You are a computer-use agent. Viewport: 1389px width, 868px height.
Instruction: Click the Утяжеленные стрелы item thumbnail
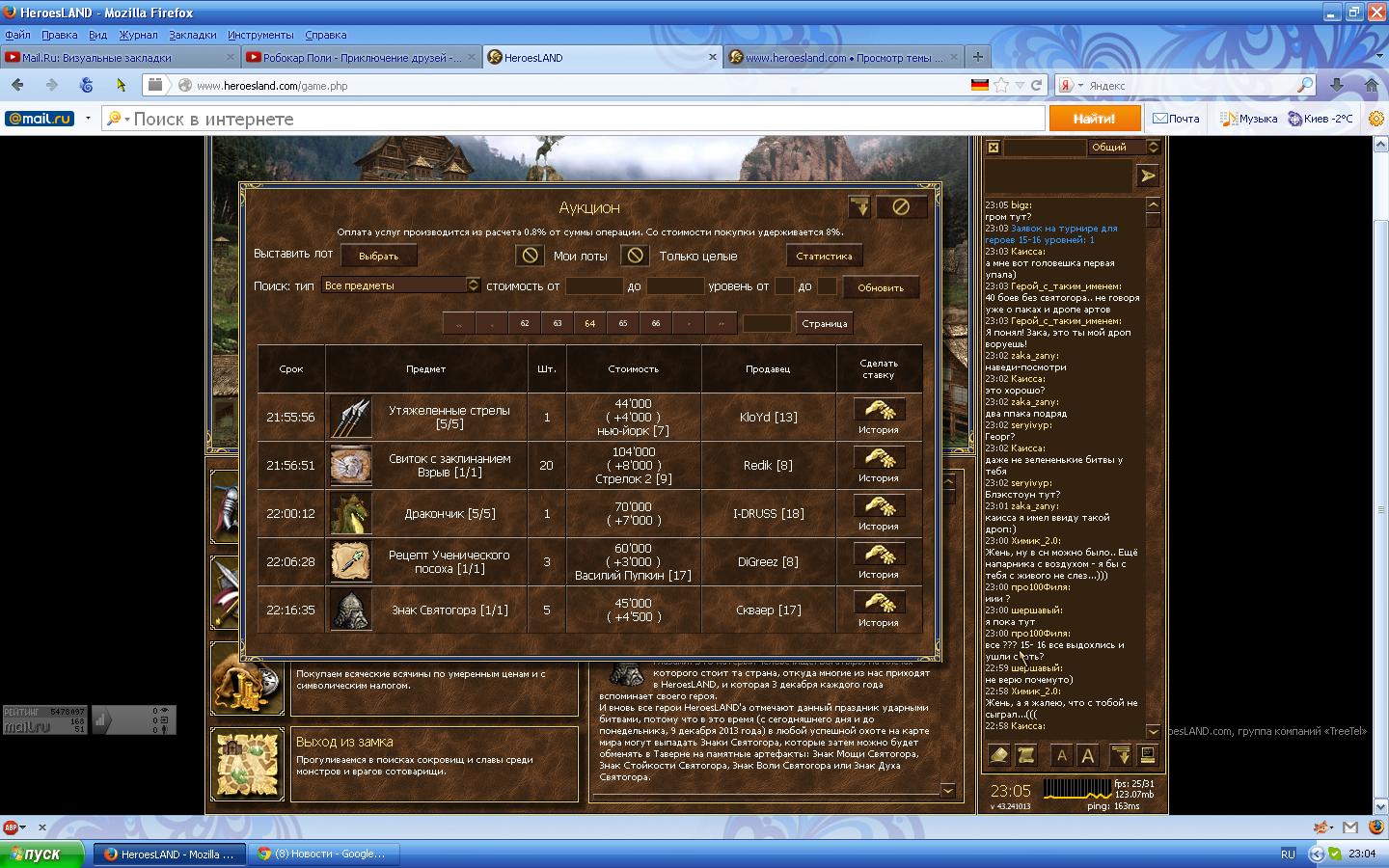click(350, 418)
